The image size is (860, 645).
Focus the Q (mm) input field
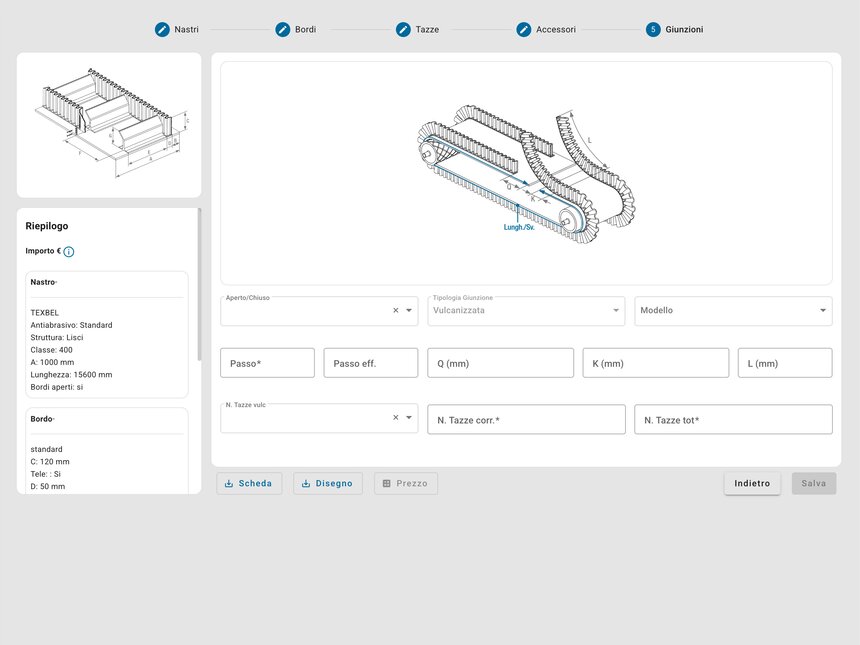[x=500, y=364]
